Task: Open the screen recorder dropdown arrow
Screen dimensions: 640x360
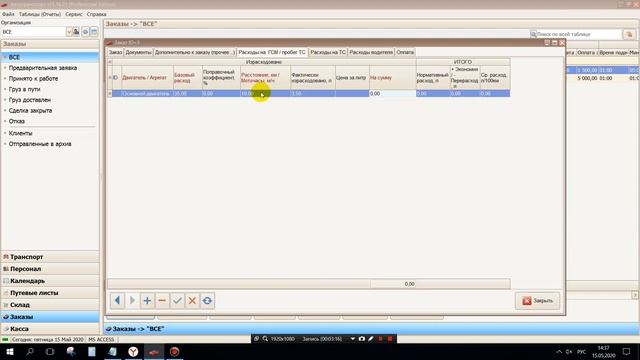Action: pos(353,339)
